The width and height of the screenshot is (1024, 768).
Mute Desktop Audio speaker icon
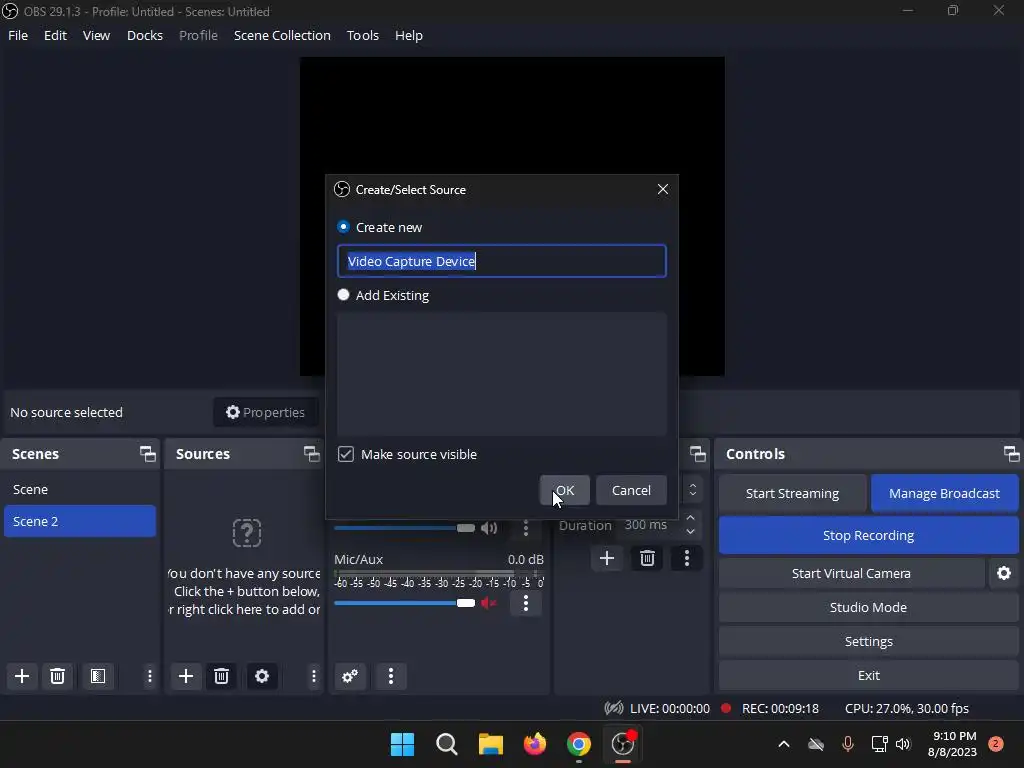488,528
